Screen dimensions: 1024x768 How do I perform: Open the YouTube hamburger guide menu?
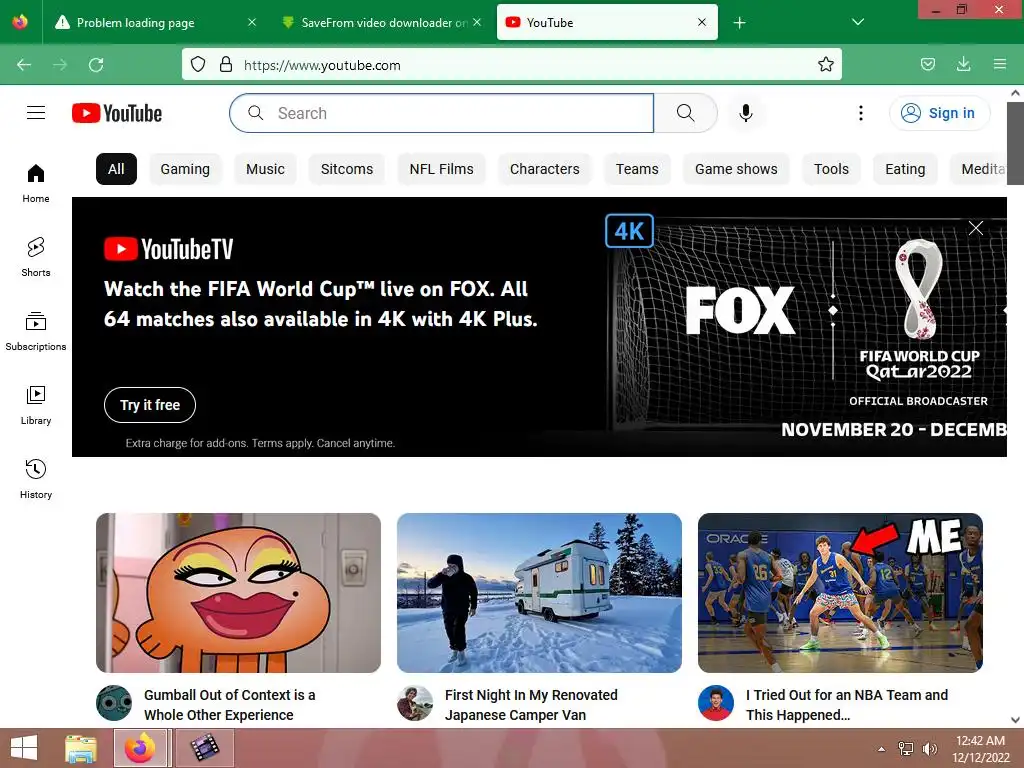tap(36, 113)
